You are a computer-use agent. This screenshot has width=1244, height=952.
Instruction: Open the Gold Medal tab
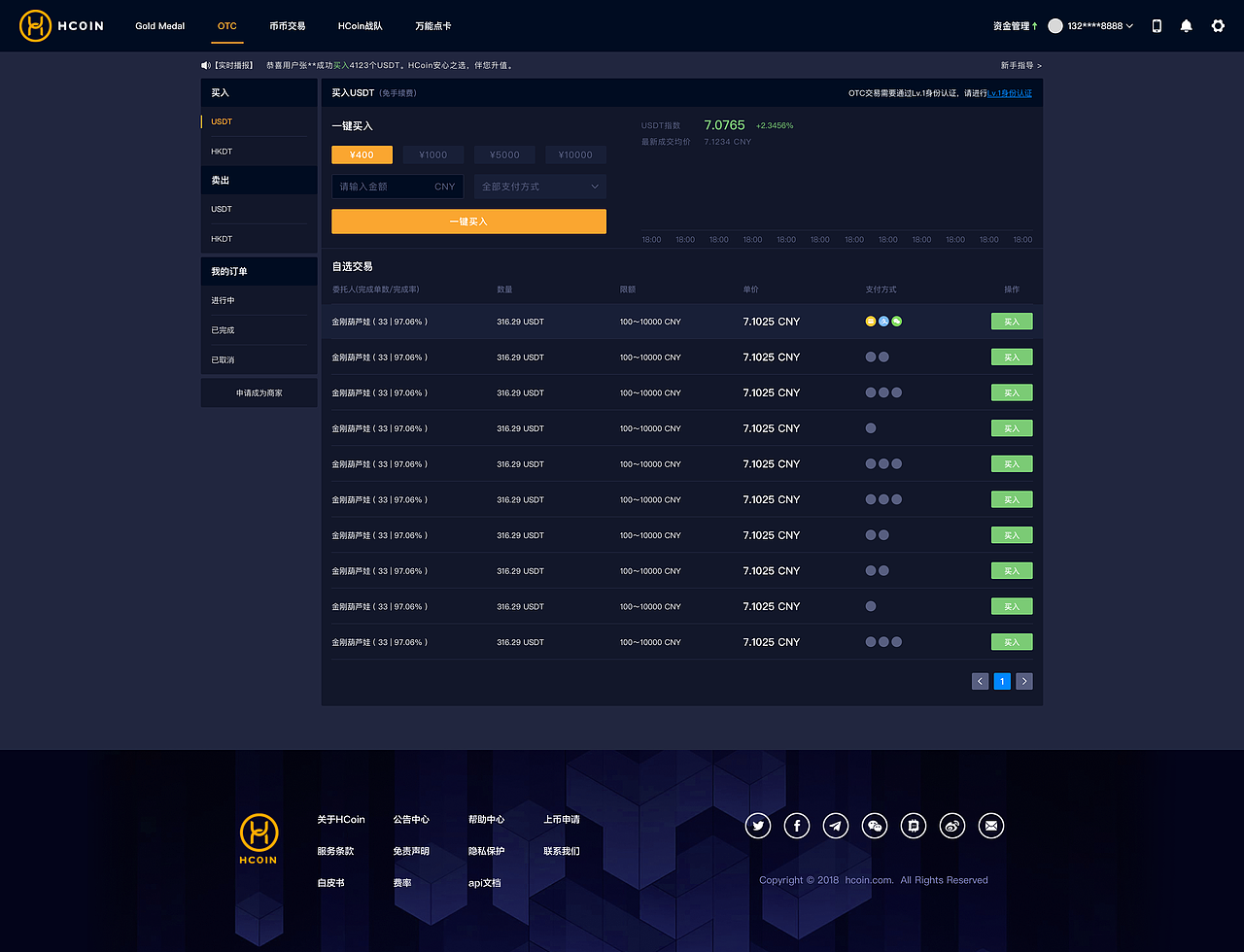[159, 26]
